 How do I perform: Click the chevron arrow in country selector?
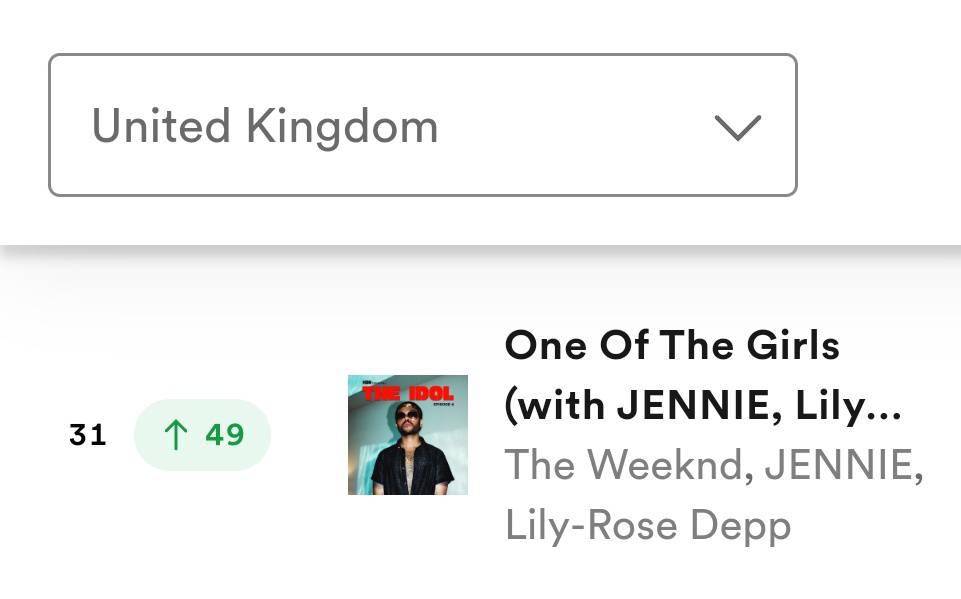pyautogui.click(x=738, y=128)
